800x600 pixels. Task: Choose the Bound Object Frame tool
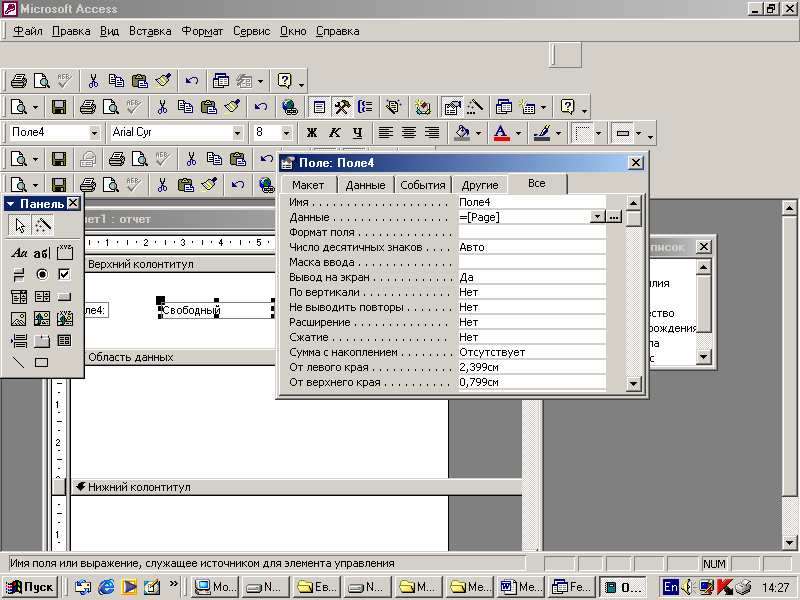point(65,319)
